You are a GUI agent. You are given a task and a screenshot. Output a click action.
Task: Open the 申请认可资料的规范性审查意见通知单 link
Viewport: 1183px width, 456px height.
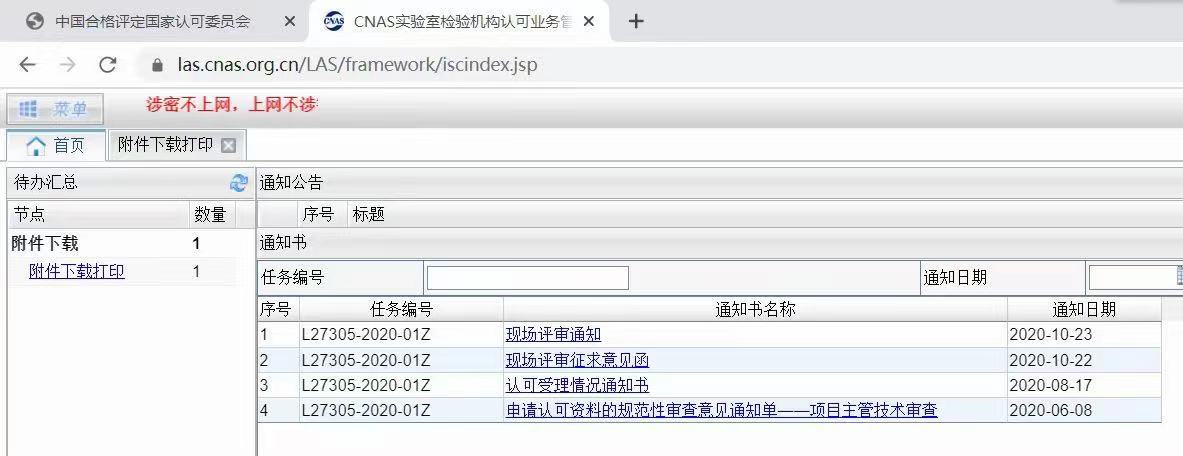pos(721,410)
